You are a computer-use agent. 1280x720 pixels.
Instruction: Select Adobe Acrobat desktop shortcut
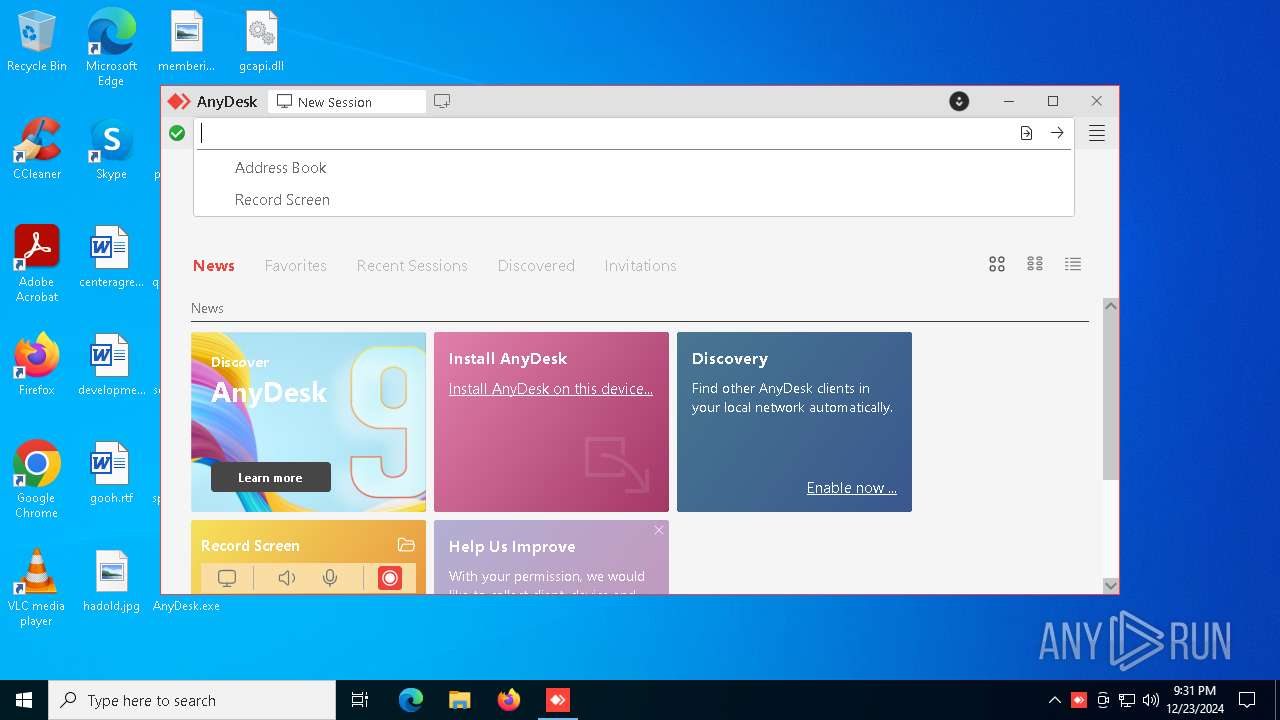tap(37, 263)
